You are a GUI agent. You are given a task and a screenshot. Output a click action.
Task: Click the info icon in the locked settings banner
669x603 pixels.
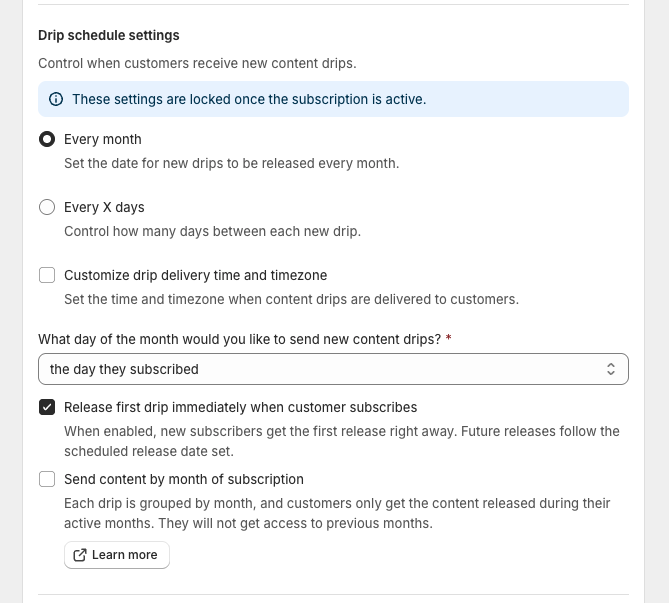click(x=56, y=99)
